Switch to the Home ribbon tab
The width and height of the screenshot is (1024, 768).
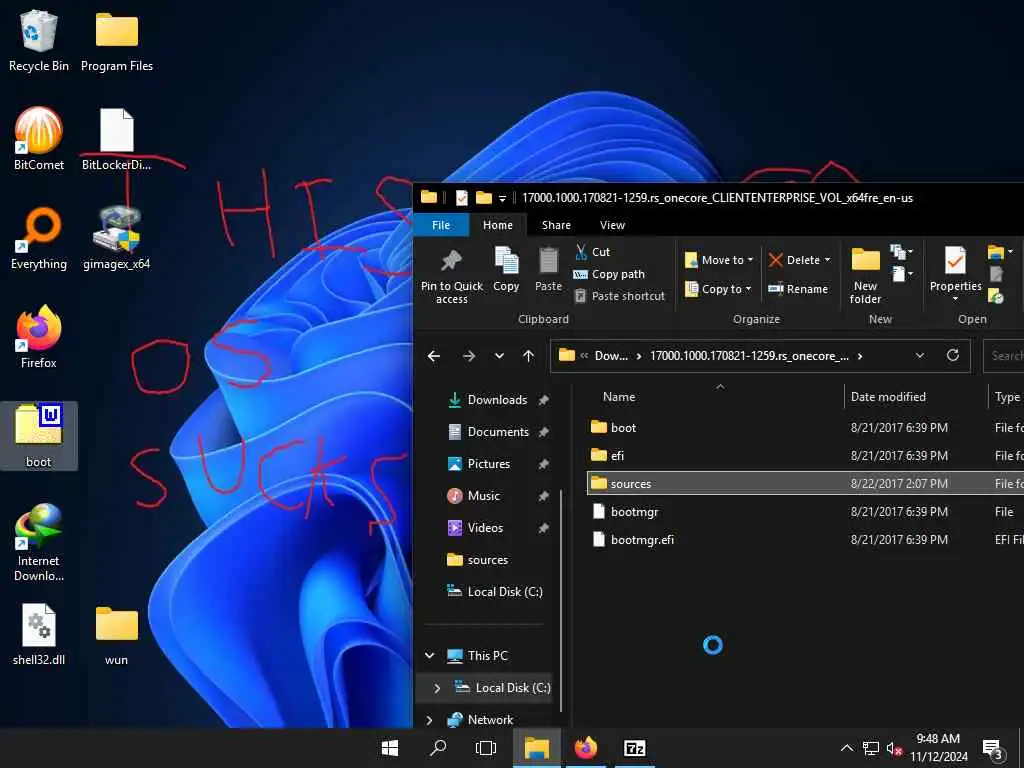click(498, 225)
